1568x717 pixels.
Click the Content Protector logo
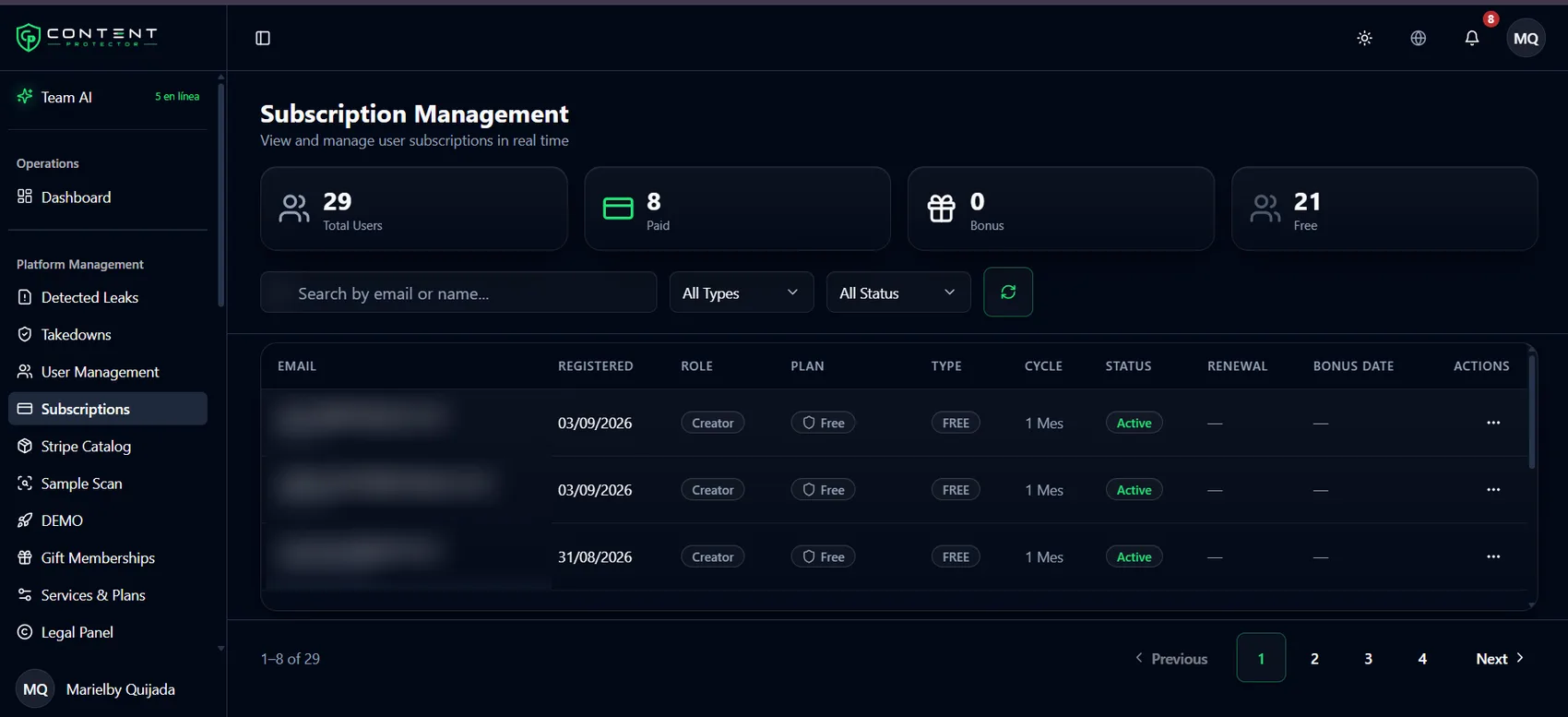tap(87, 37)
